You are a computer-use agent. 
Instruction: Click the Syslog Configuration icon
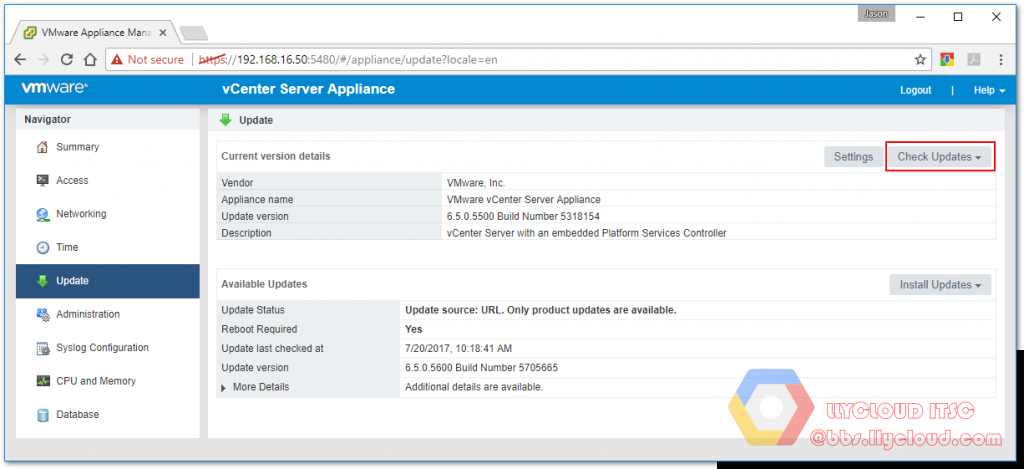tap(42, 348)
